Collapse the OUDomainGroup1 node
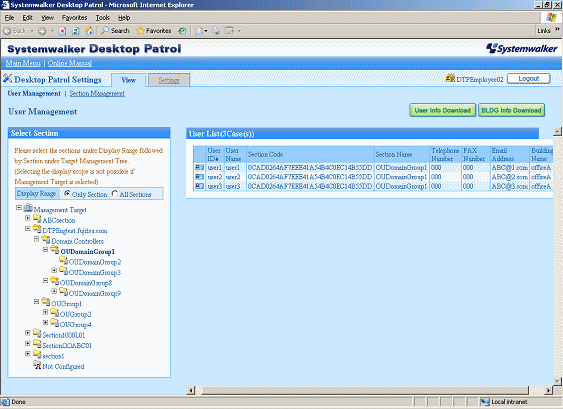Viewport: 563px width, 409px height. click(46, 249)
